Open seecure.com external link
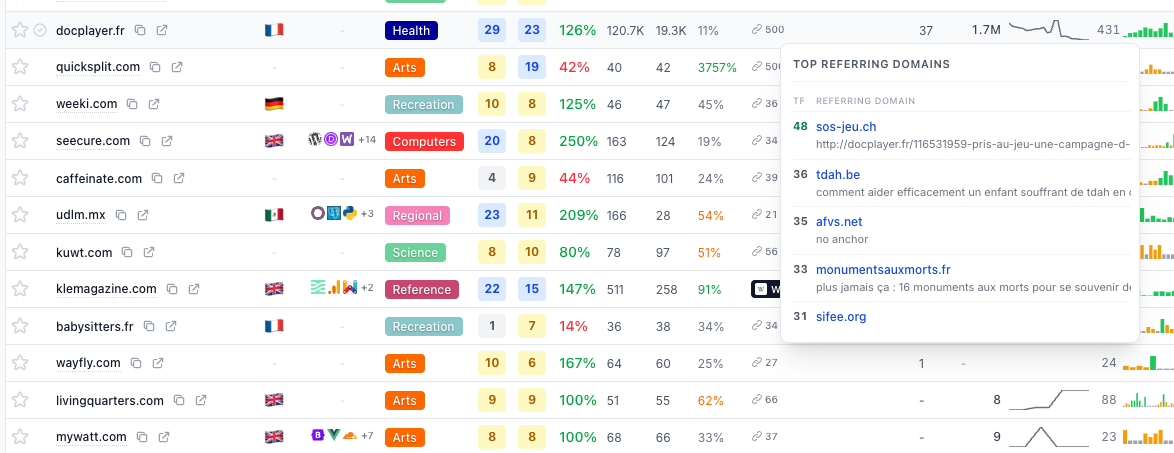This screenshot has width=1174, height=453. (x=167, y=141)
